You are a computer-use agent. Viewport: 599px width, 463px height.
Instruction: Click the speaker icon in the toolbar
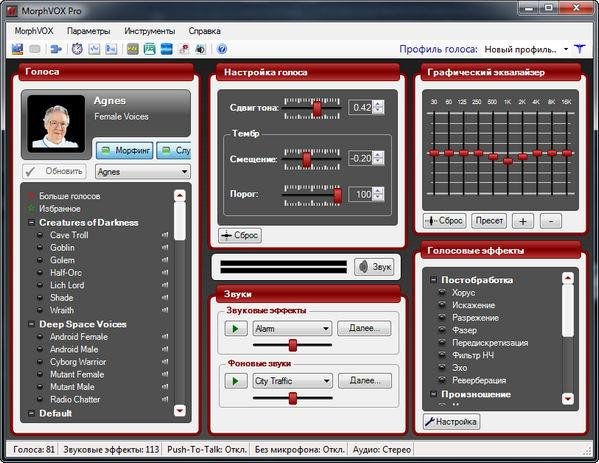201,49
